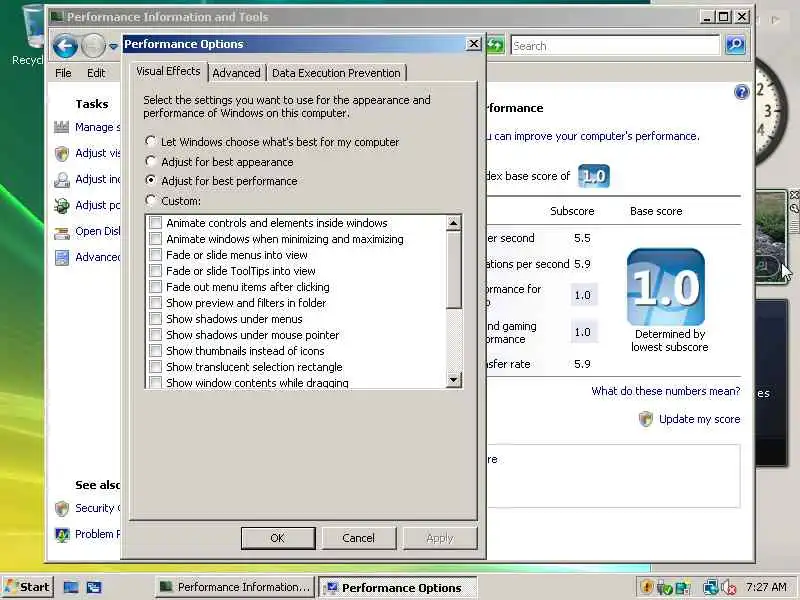Image resolution: width=800 pixels, height=600 pixels.
Task: Open the Edit menu
Action: click(x=96, y=73)
